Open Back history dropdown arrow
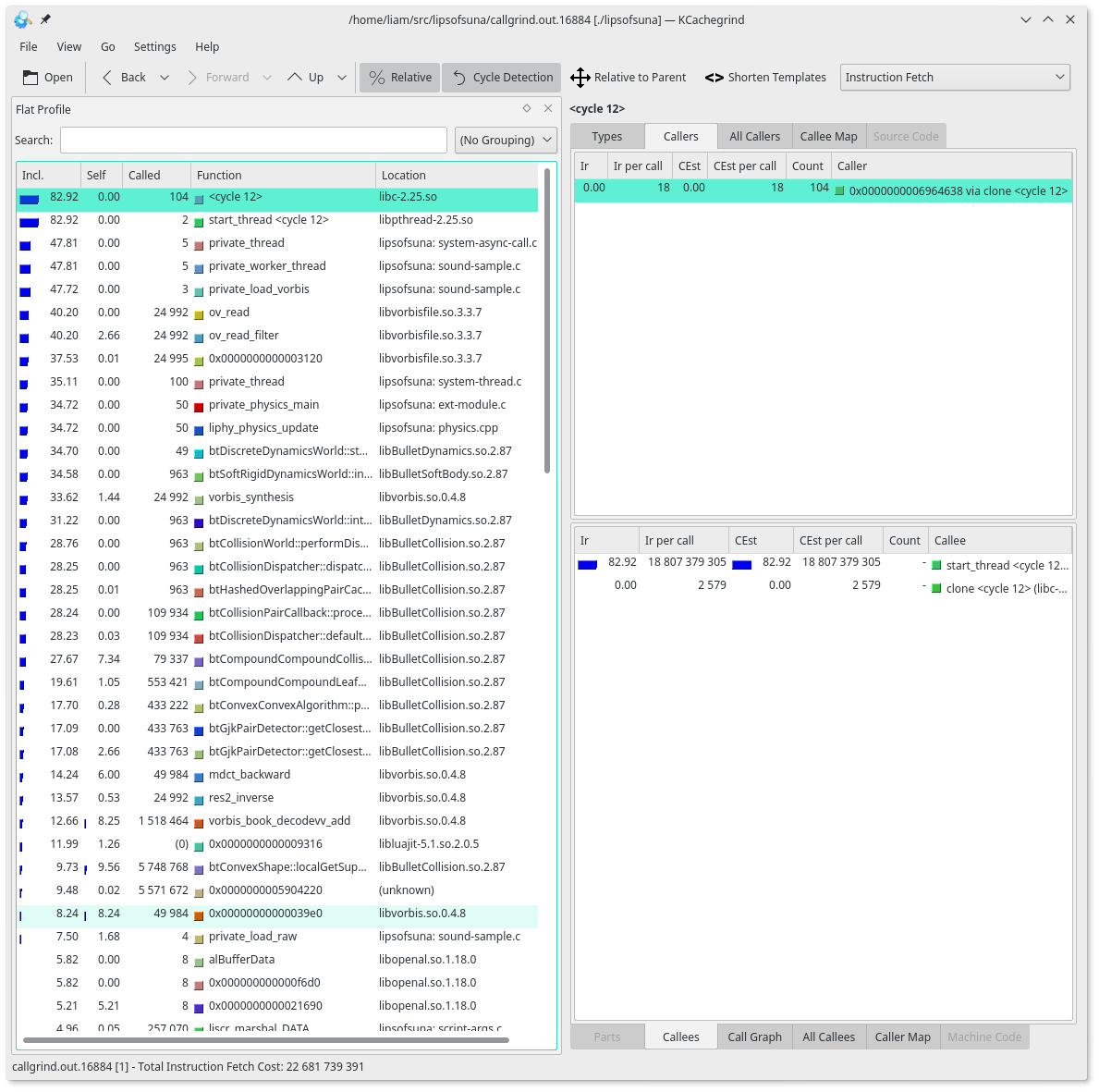This screenshot has height=1092, width=1099. coord(165,78)
